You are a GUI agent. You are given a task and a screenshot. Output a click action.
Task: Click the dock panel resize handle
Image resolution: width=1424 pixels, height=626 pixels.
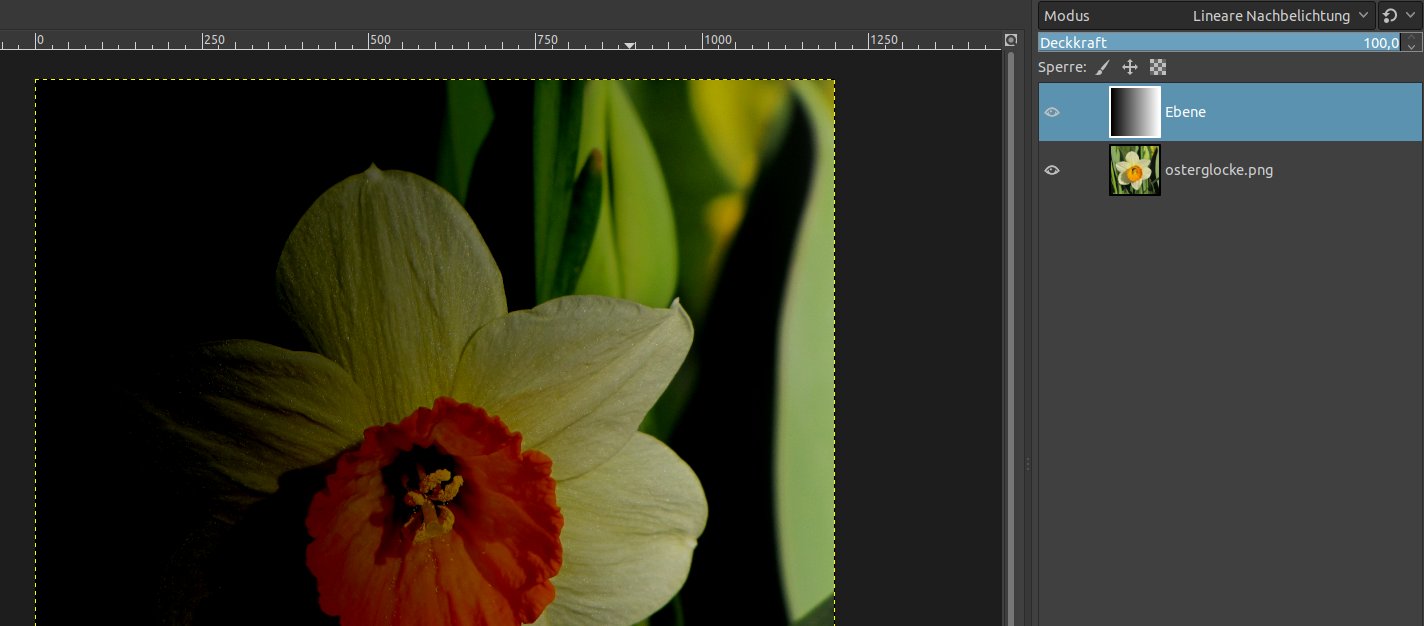[1029, 463]
